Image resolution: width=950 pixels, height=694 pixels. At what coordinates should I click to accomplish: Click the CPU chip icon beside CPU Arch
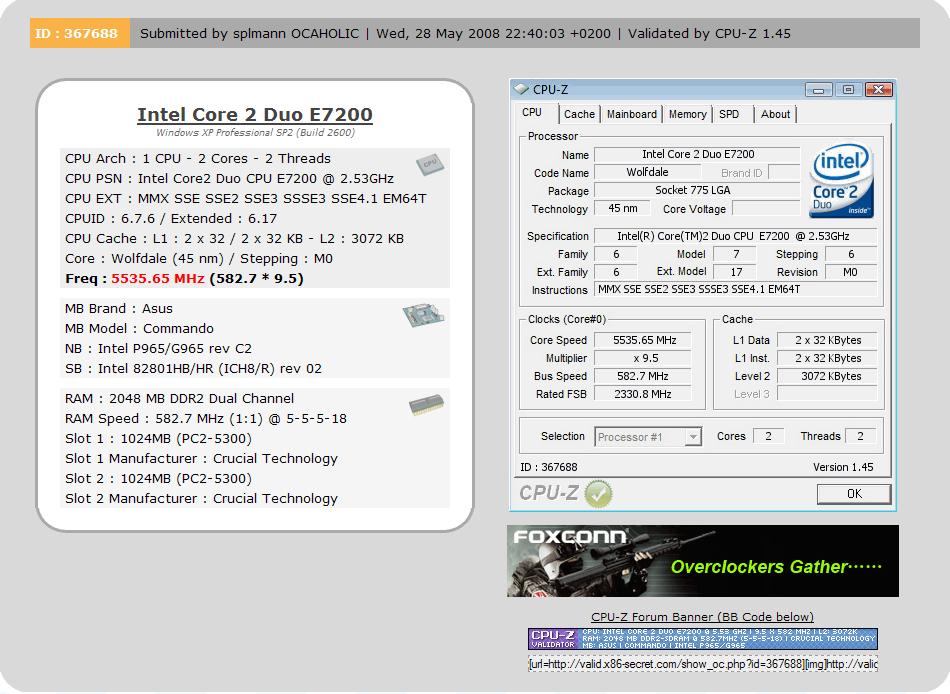[430, 164]
